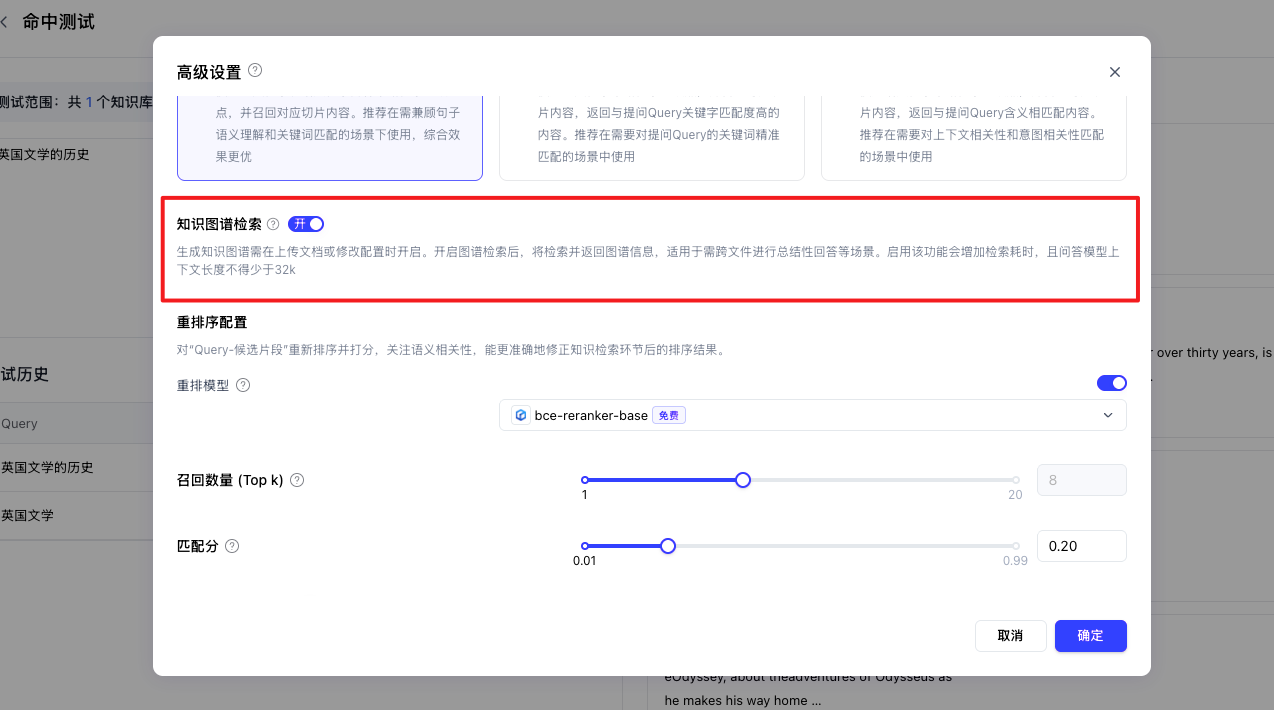Screen dimensions: 1274x710
Task: Click the 匹配分 value field showing 0.20
Action: pyautogui.click(x=1081, y=546)
